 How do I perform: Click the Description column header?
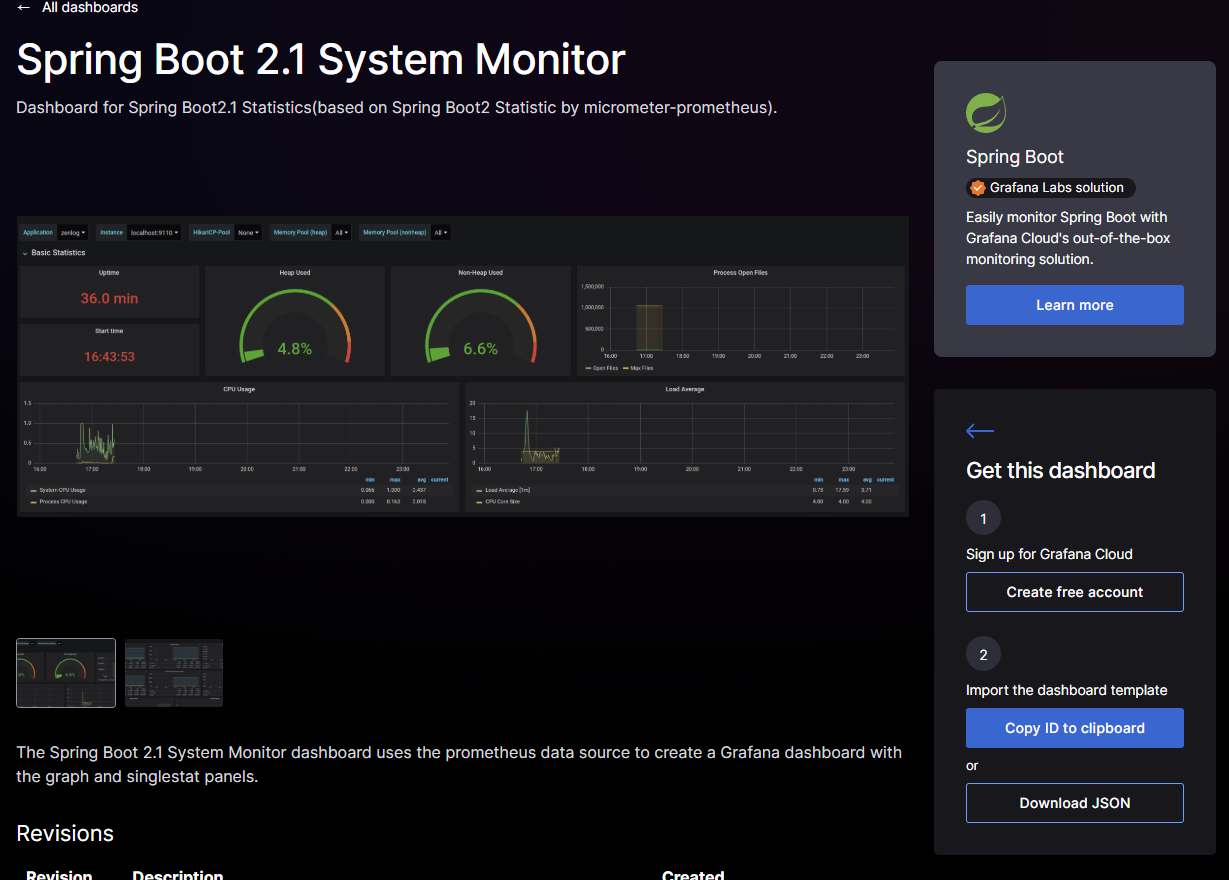[178, 875]
